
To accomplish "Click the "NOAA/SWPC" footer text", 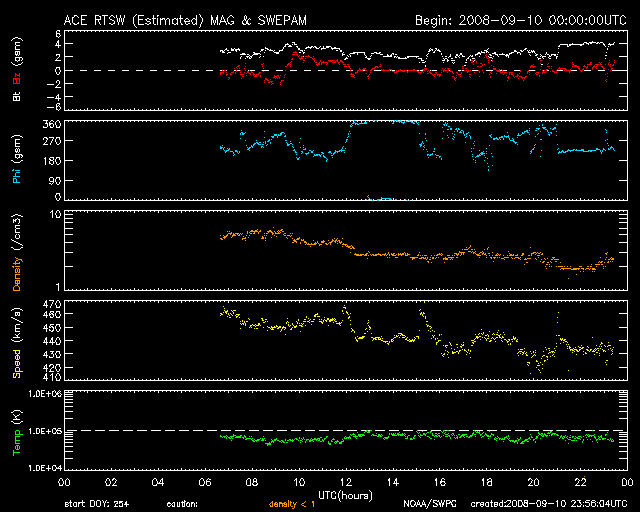I will [x=430, y=504].
